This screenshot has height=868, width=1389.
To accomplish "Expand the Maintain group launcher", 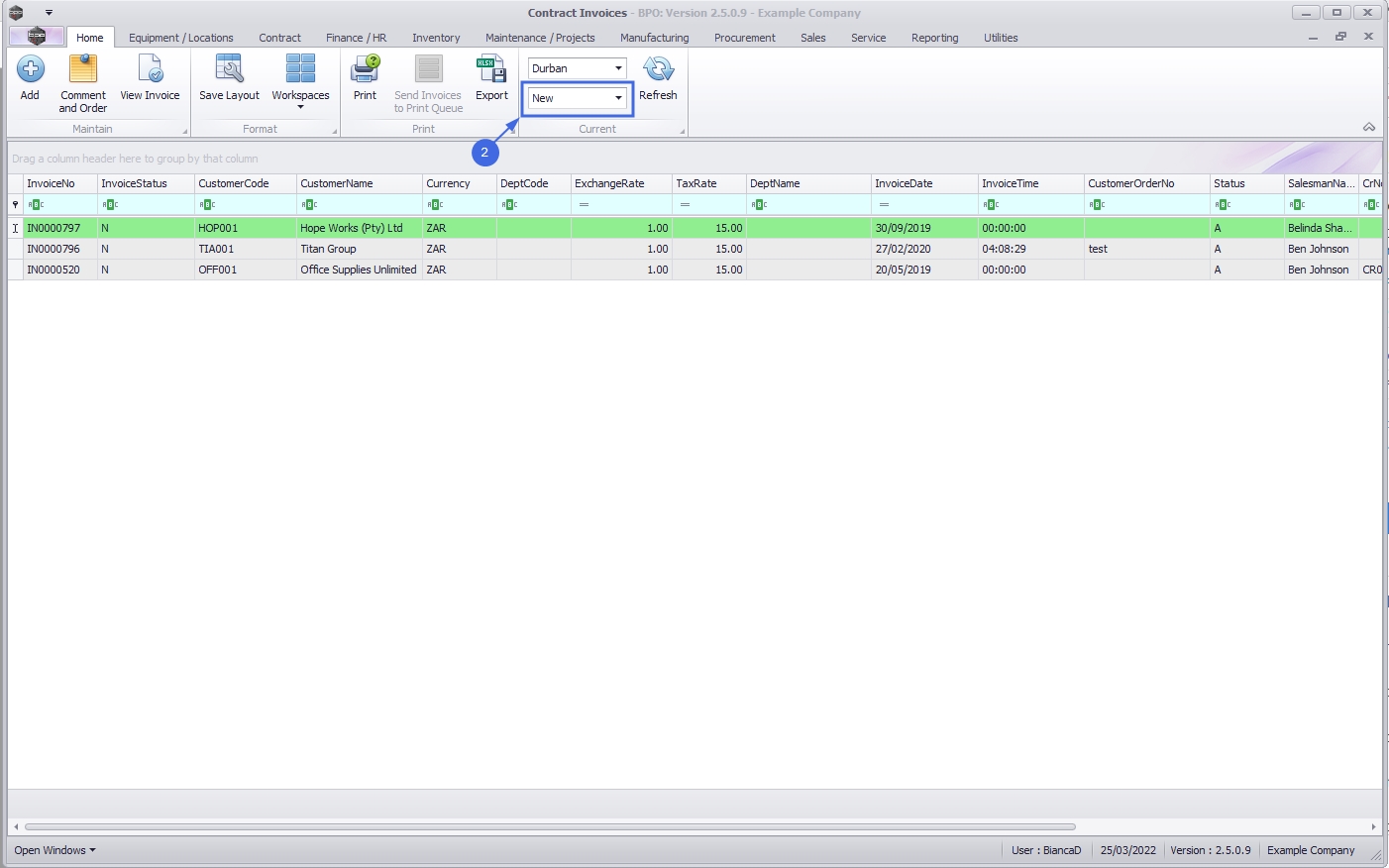I will (x=184, y=131).
